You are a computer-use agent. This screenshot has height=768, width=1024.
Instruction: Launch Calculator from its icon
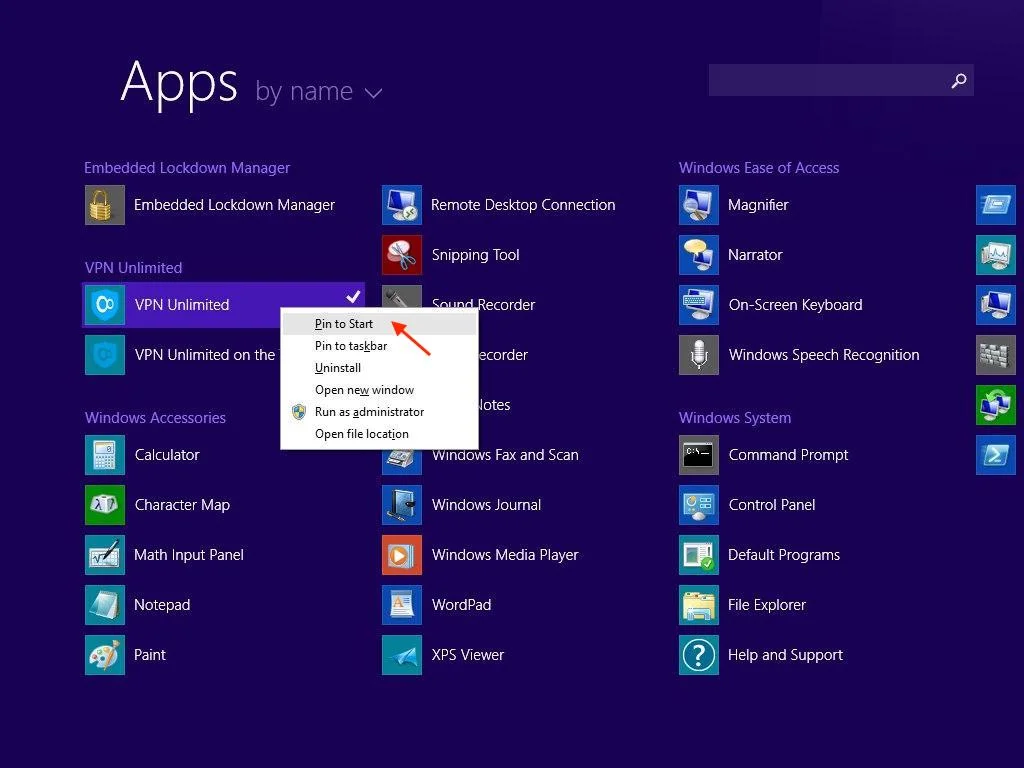105,455
